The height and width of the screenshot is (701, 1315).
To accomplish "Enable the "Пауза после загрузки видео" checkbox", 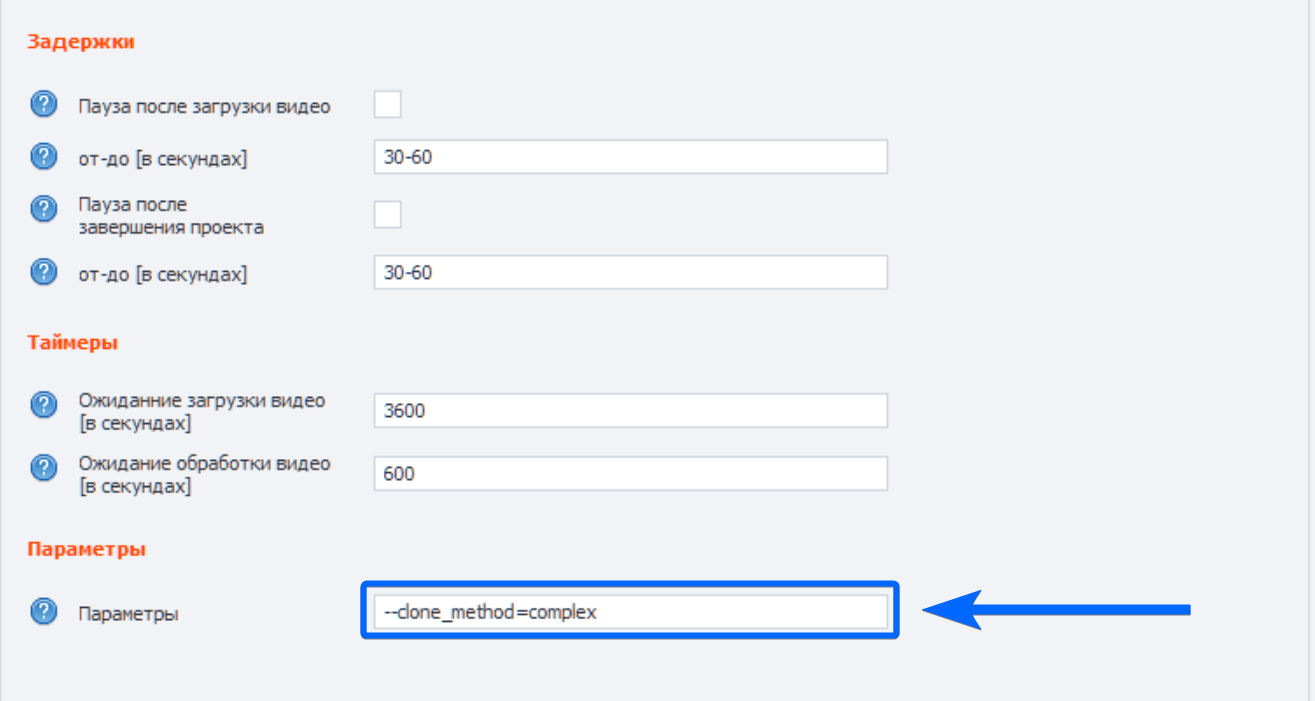I will coord(387,104).
